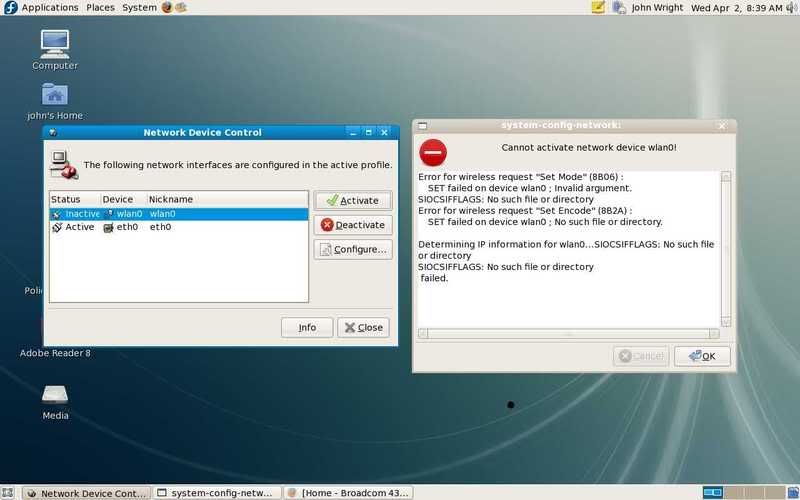Click the horizontal scrollbar track in error dialog
This screenshot has width=800, height=500.
click(569, 334)
